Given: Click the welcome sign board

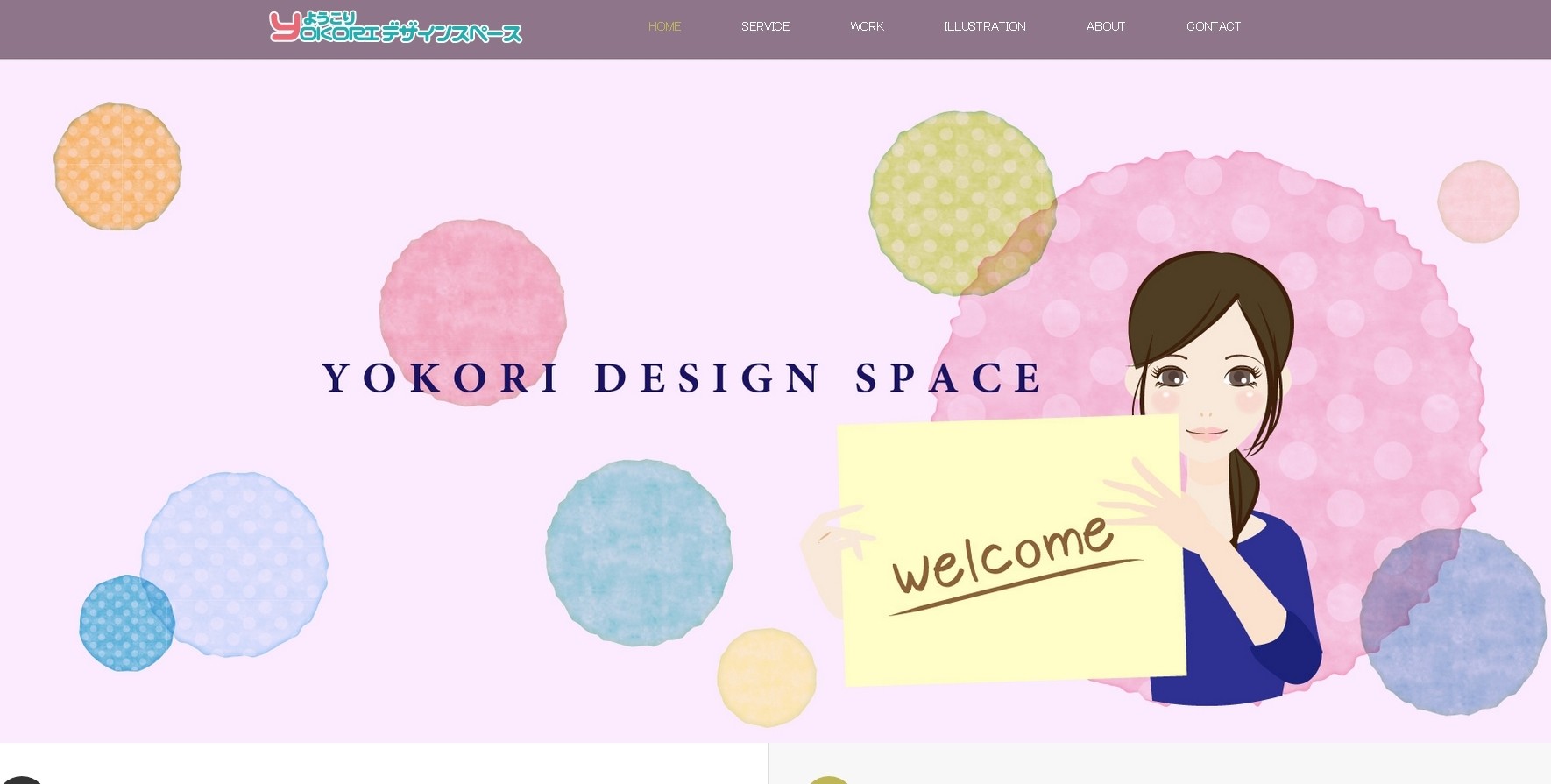Looking at the screenshot, I should coord(1012,550).
